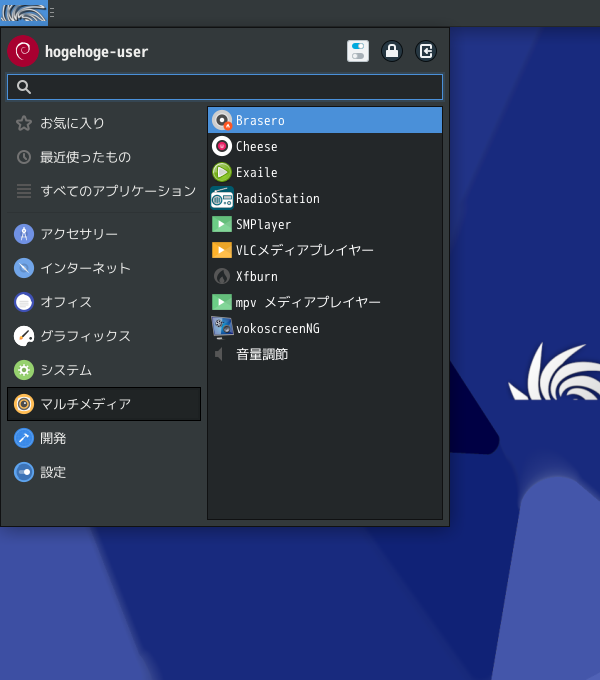Click the Exaile entry text
The height and width of the screenshot is (680, 600).
257,173
